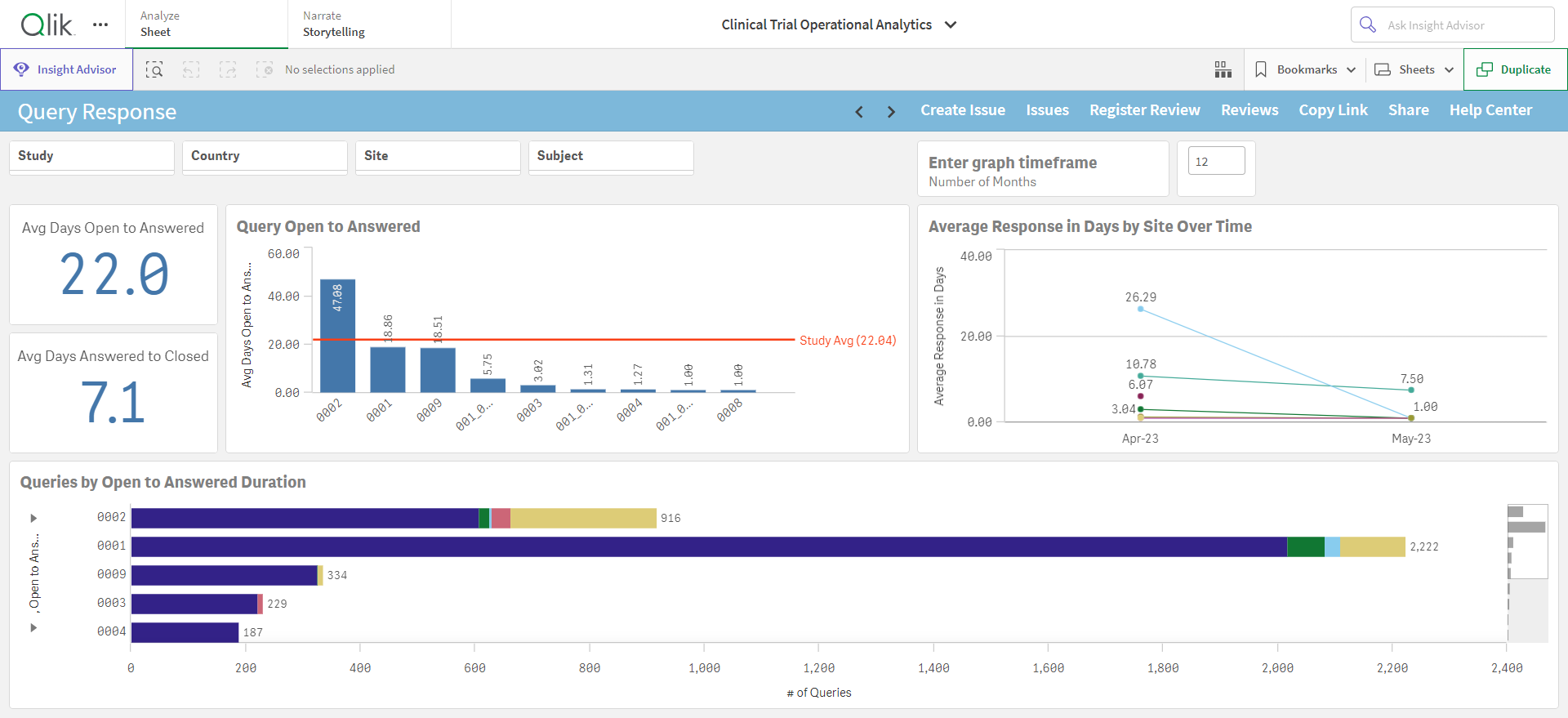Step back in selections
Screen dimensions: 1568x718
click(x=191, y=69)
